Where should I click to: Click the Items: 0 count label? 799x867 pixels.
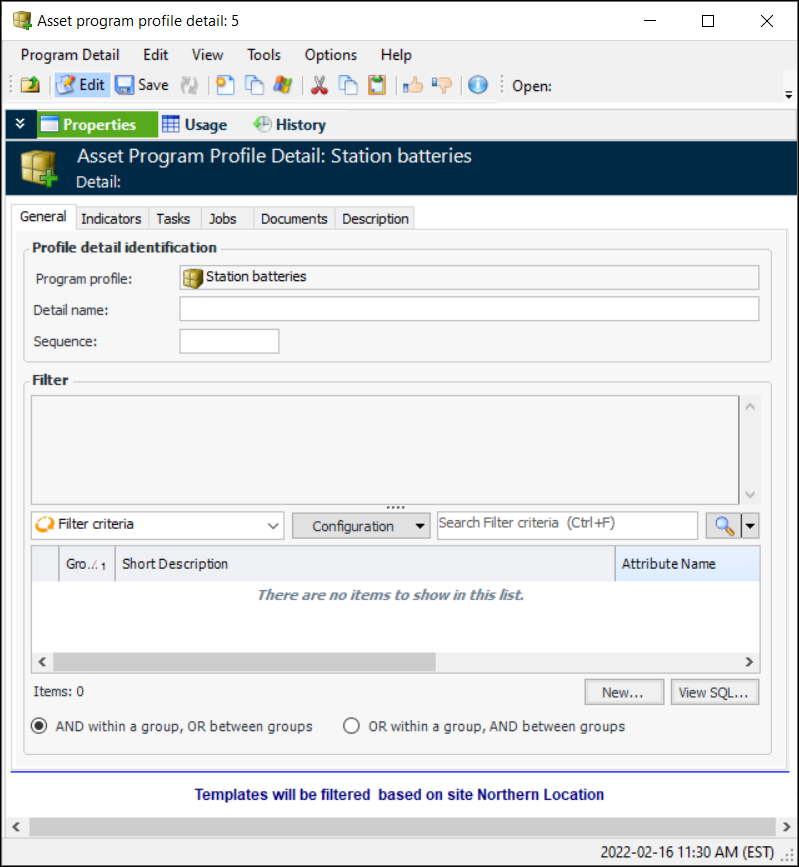59,692
